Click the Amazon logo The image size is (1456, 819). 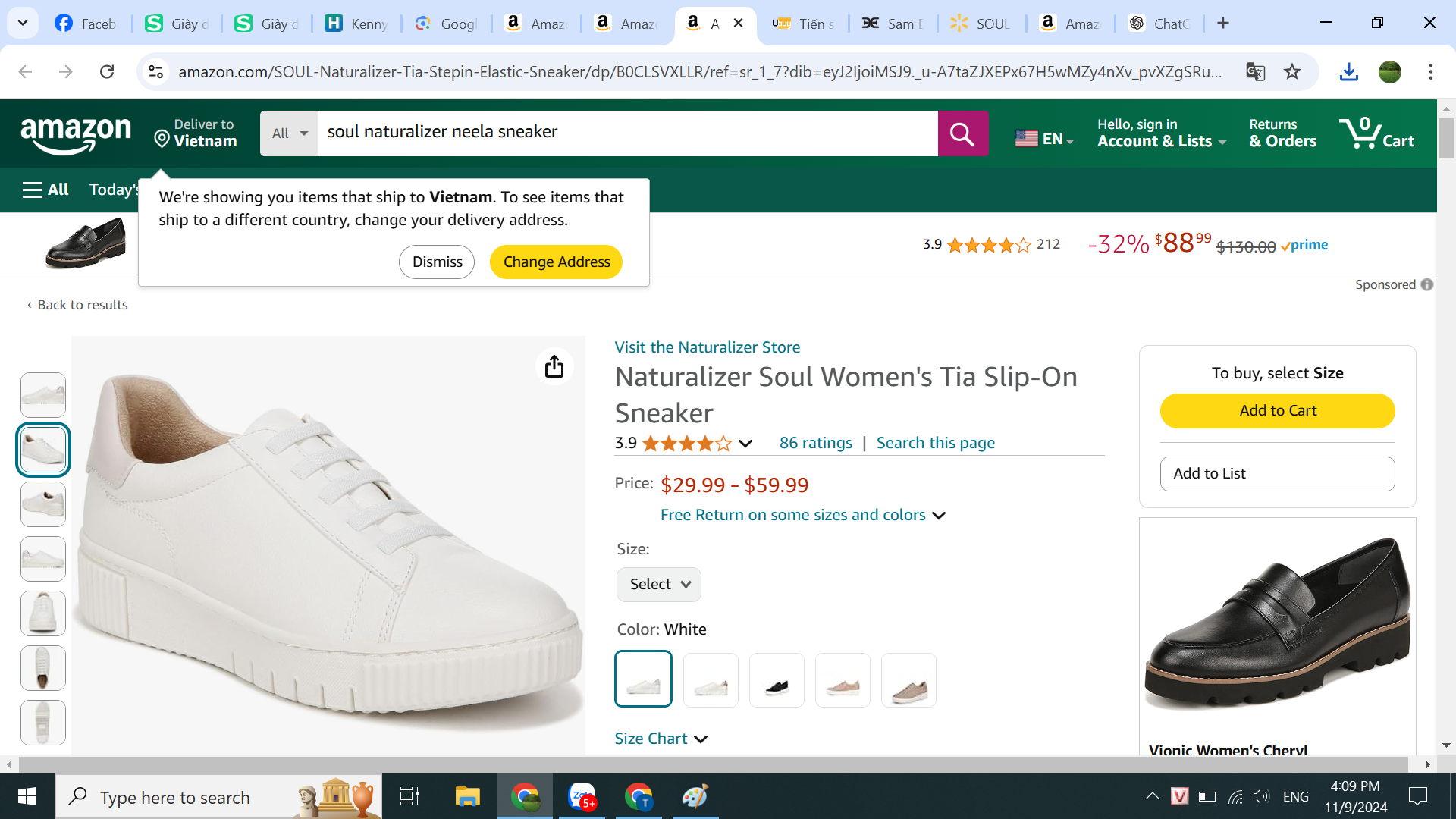(x=76, y=135)
